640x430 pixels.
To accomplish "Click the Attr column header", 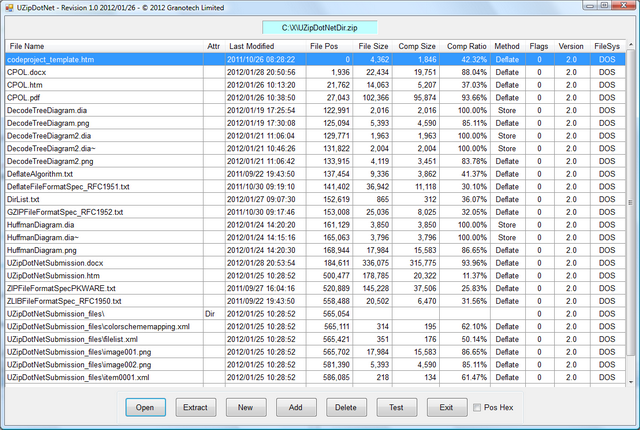I will point(213,46).
